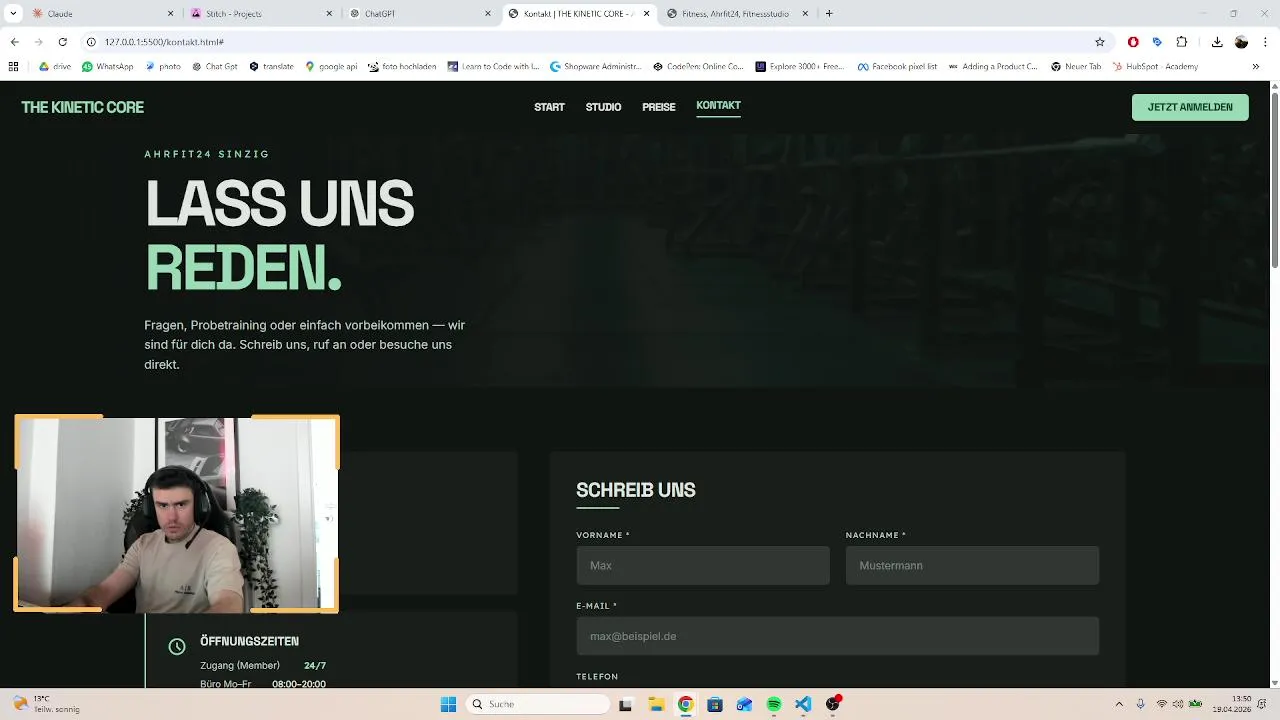Open the Facebook pixel list bookmark
This screenshot has height=720, width=1280.
pyautogui.click(x=897, y=67)
